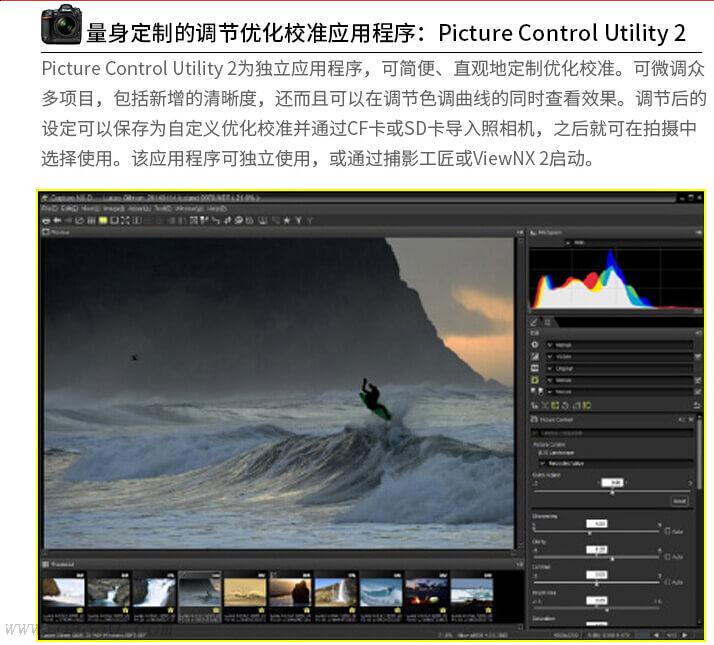
Task: Click the small icon right of second edit row
Action: [x=698, y=357]
